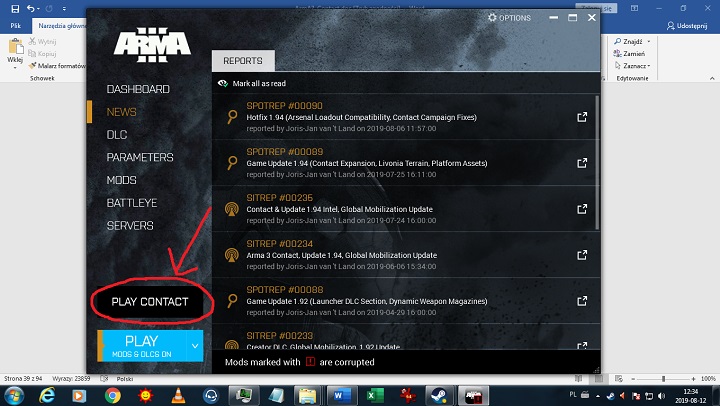Open SITREP #00234 external link icon
This screenshot has height=406, width=720.
(582, 255)
